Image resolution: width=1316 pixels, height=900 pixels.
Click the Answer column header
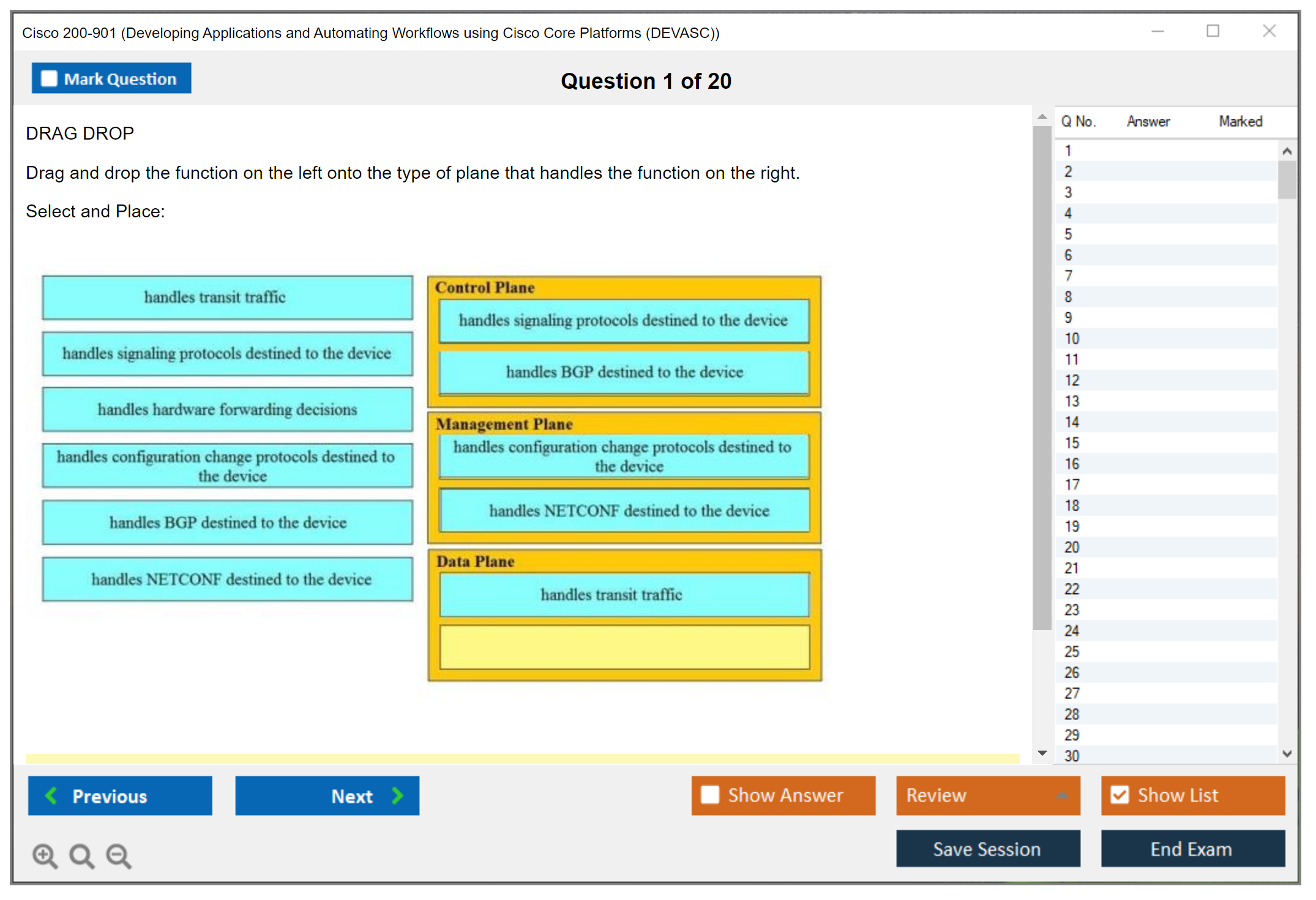(x=1148, y=121)
